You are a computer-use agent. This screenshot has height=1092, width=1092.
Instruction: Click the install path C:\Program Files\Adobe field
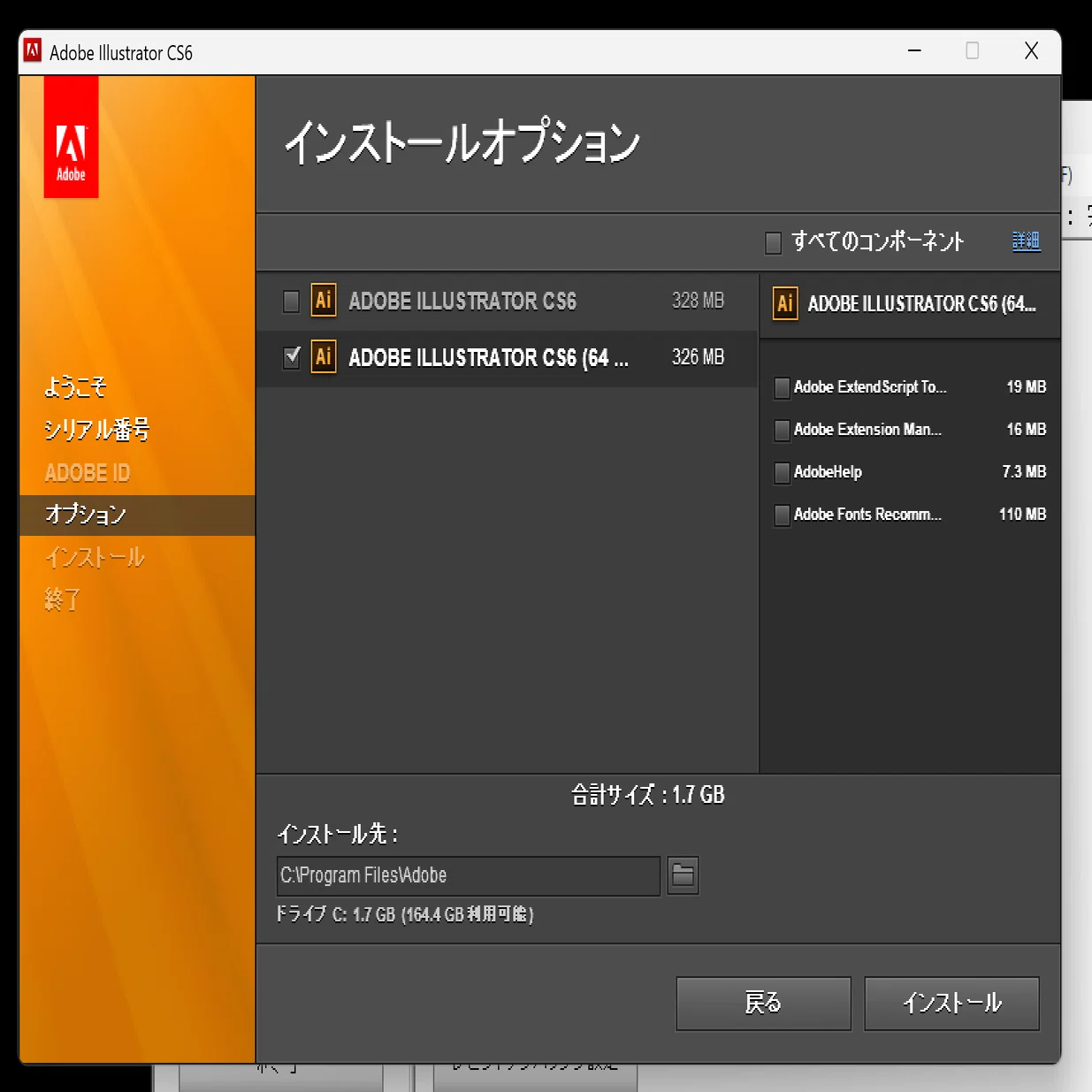[469, 875]
